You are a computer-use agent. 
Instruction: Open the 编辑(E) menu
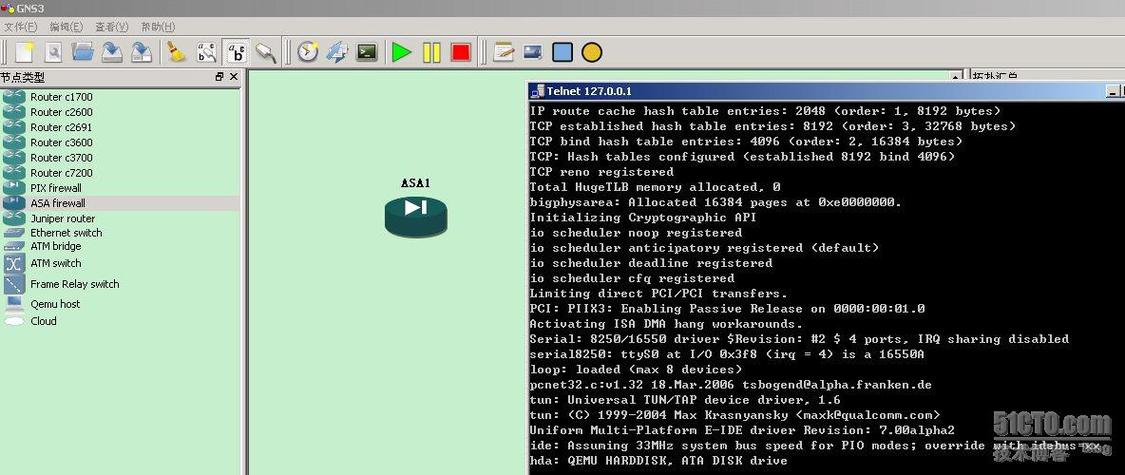[x=65, y=27]
